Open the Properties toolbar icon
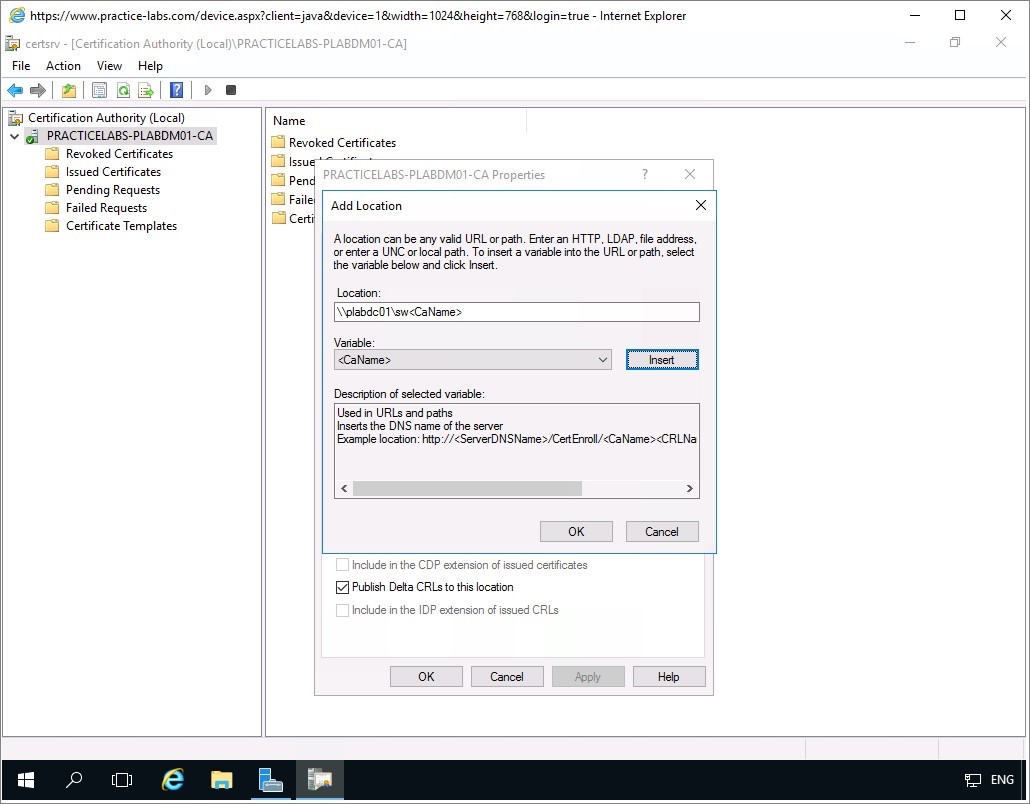The height and width of the screenshot is (804, 1030). click(x=100, y=90)
